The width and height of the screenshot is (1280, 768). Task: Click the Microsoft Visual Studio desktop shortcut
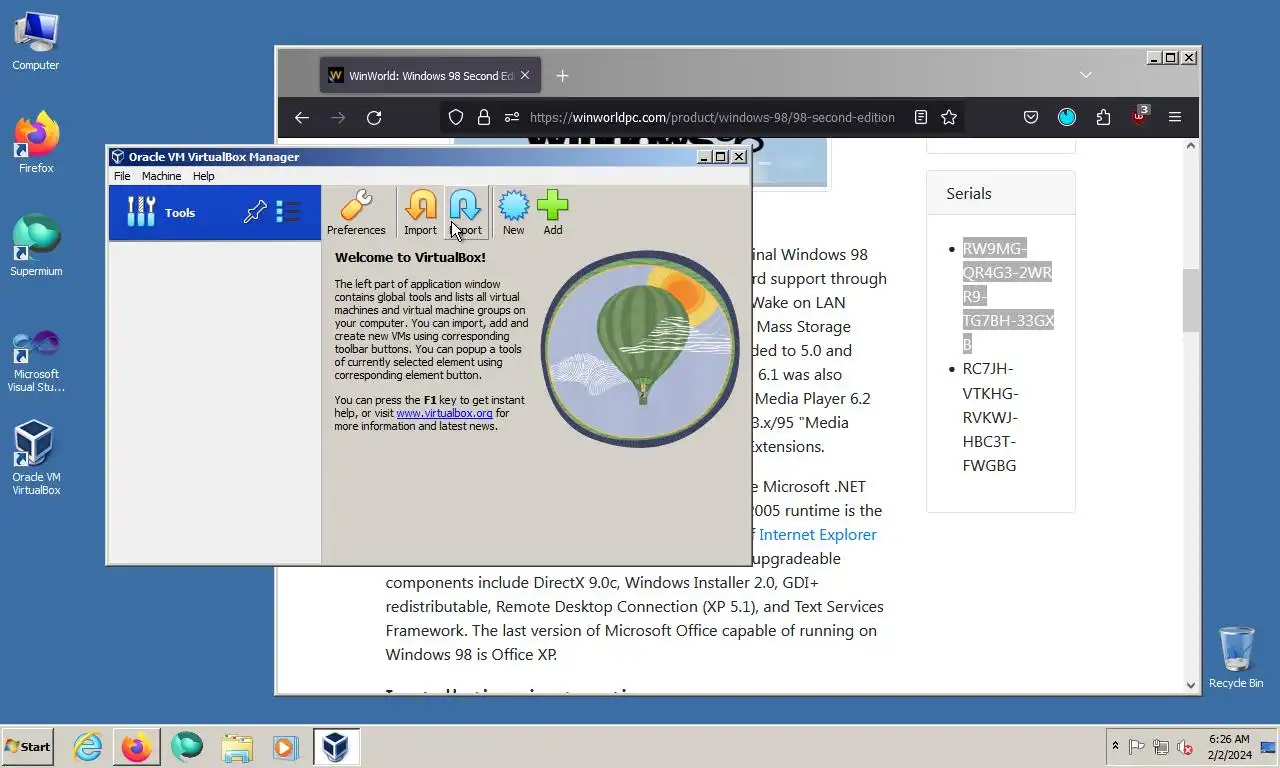(x=36, y=361)
